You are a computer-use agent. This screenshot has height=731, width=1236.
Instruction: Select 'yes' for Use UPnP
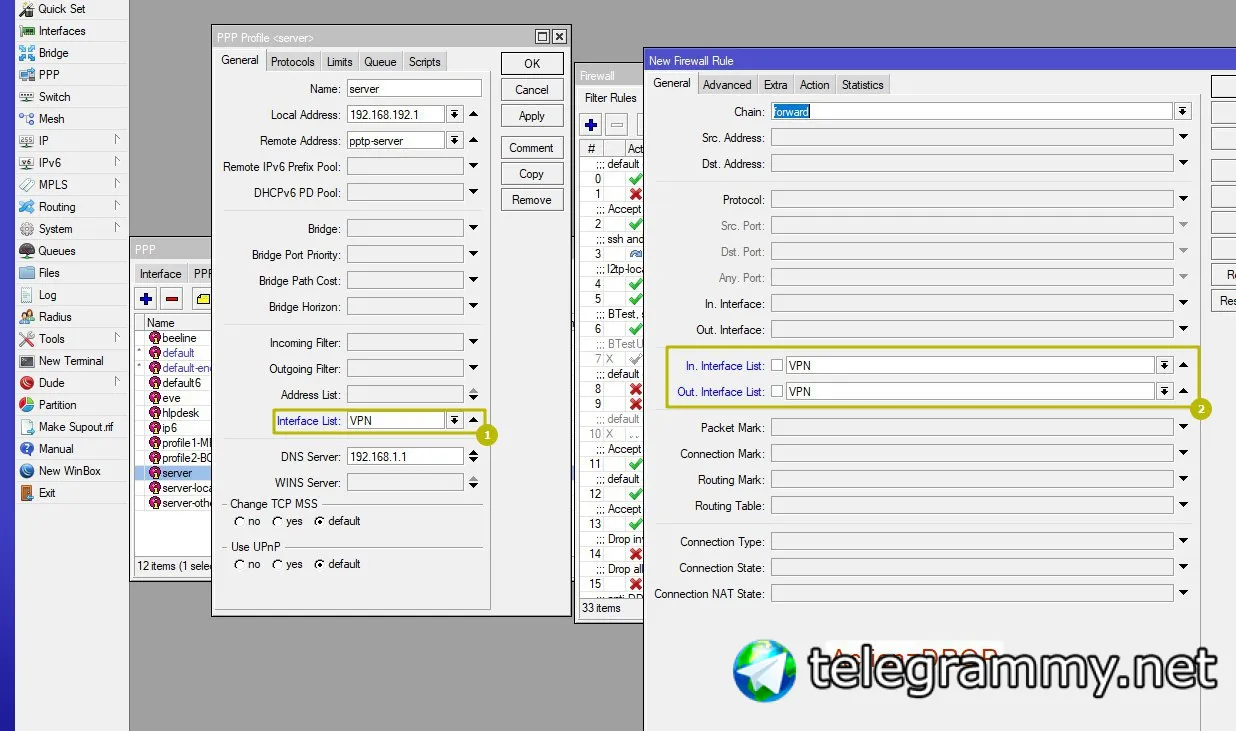(x=278, y=565)
